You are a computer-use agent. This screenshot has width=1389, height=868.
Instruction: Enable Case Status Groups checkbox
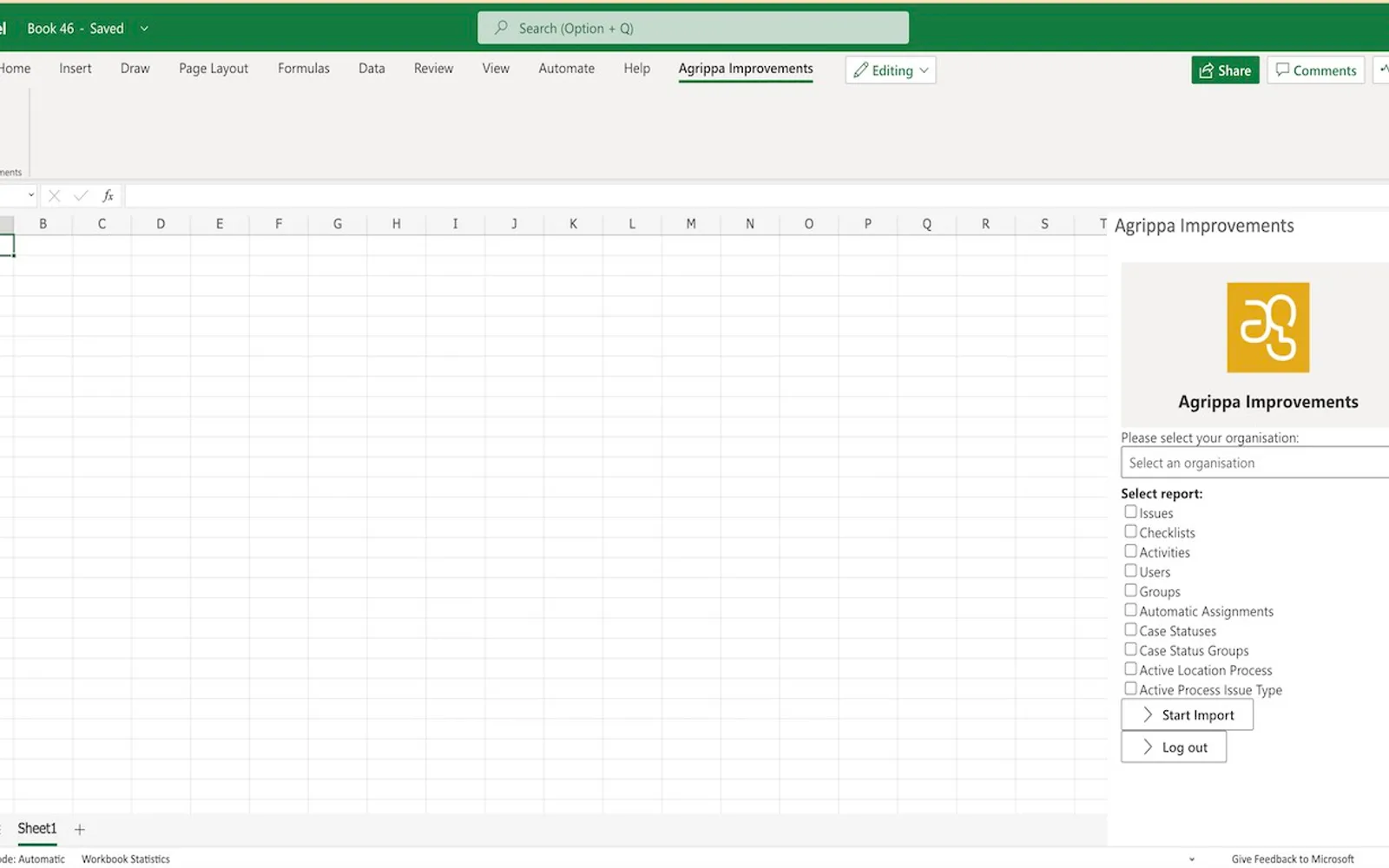(x=1130, y=649)
